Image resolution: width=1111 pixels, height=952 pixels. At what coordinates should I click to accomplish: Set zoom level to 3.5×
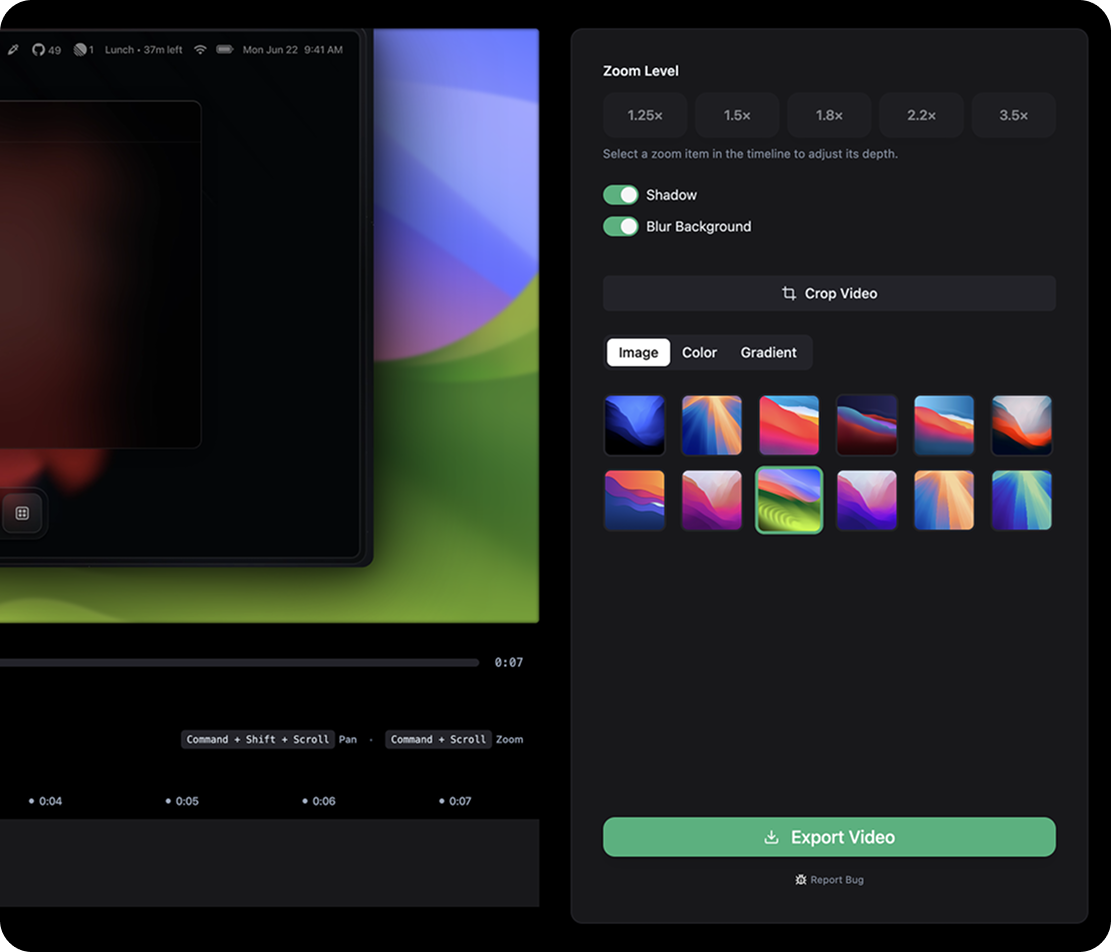coord(1013,115)
